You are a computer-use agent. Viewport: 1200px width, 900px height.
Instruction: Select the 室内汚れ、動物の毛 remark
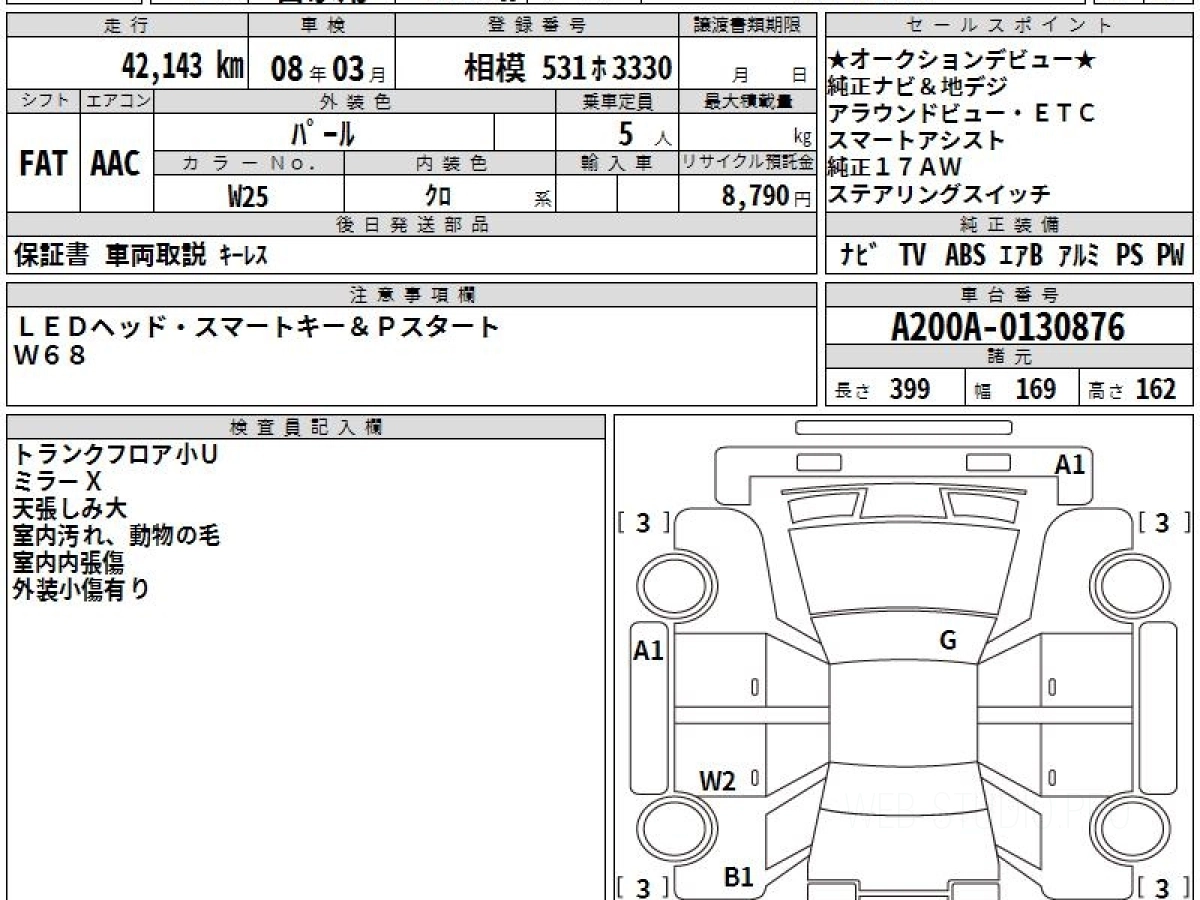[x=116, y=535]
